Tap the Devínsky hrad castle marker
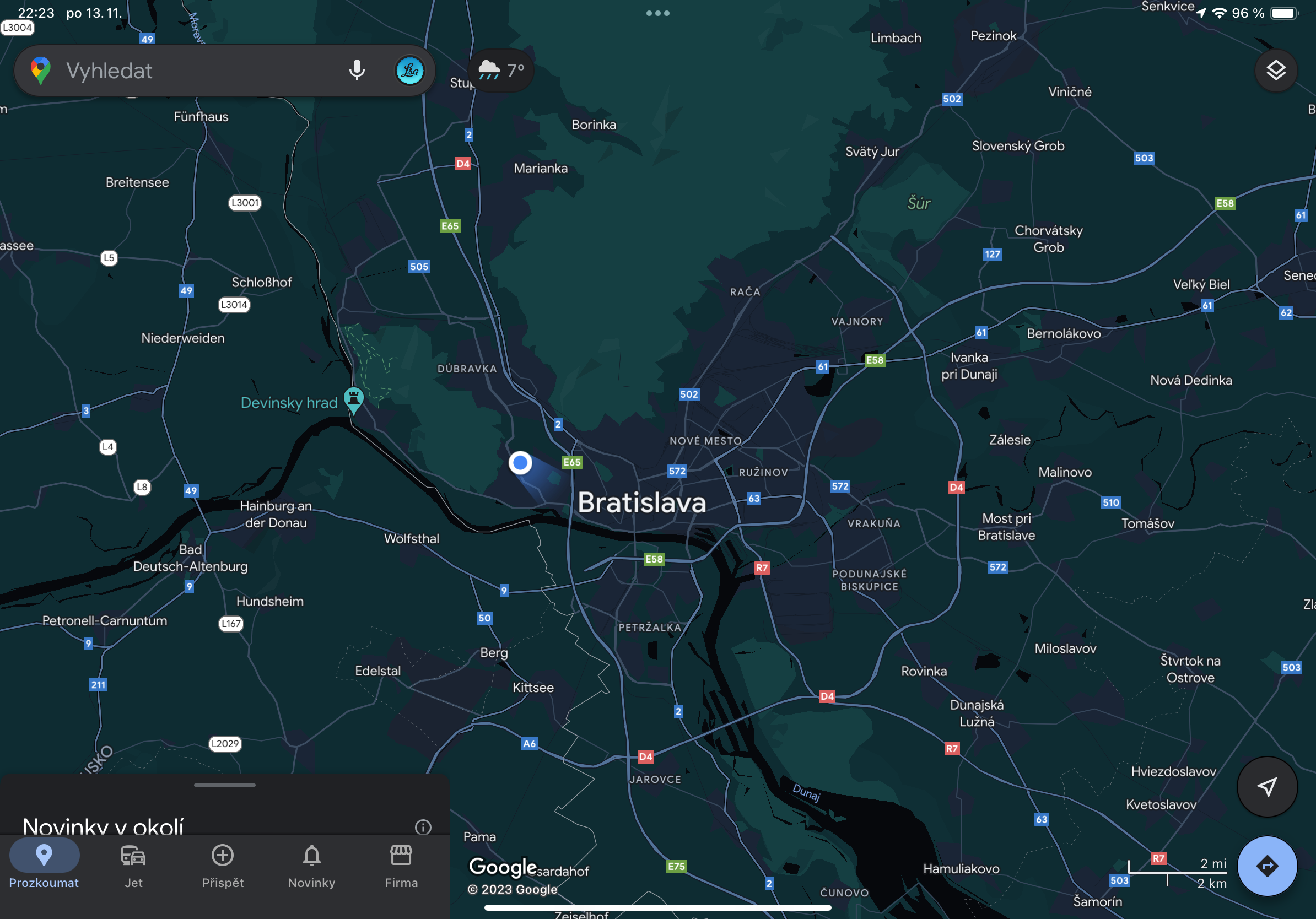 (x=354, y=399)
